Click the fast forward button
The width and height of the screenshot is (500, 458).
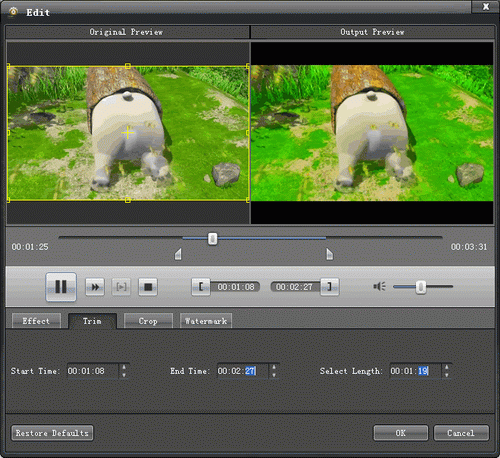(x=95, y=287)
